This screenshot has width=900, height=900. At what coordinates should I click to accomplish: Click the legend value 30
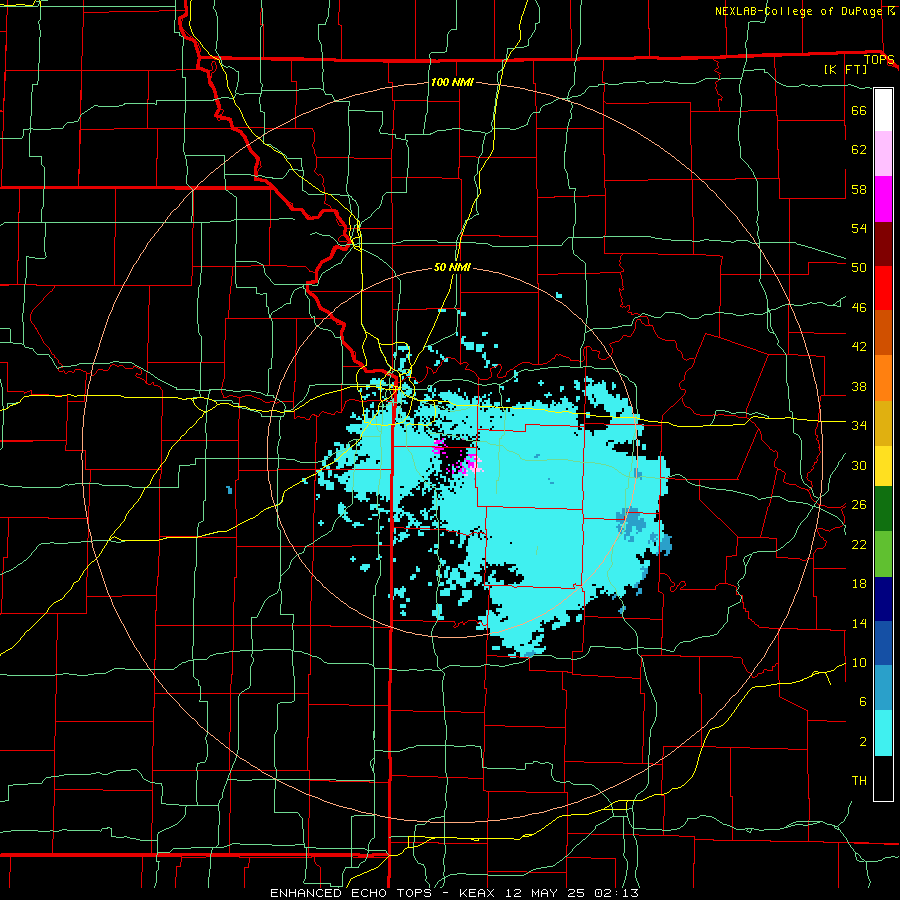(859, 465)
